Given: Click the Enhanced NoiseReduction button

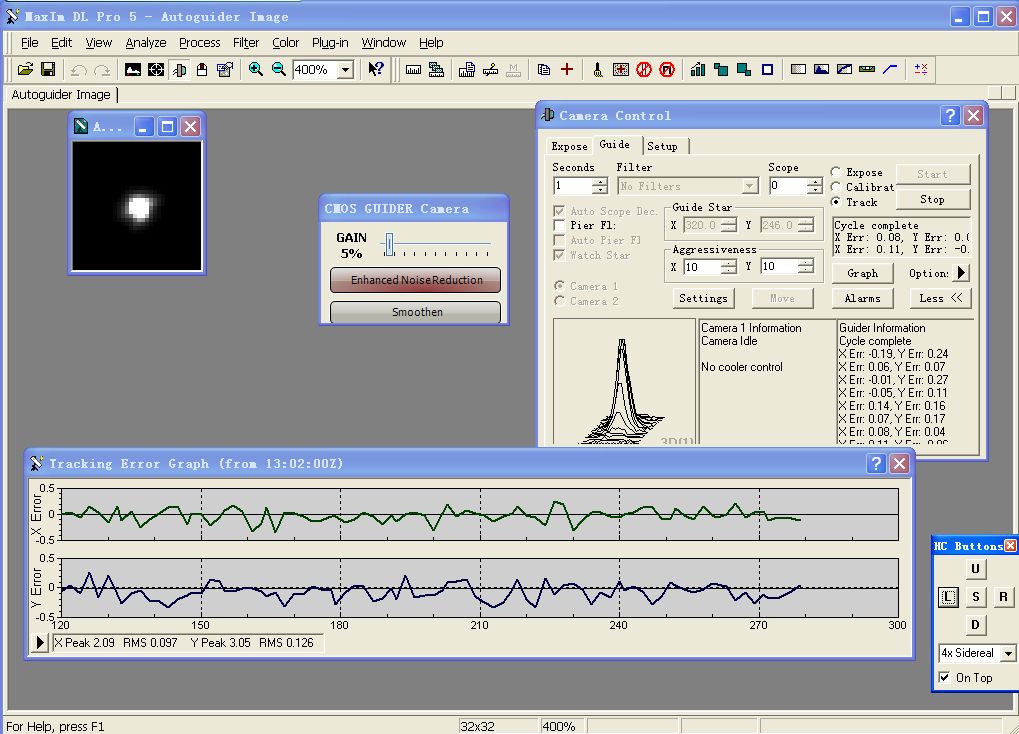Looking at the screenshot, I should (x=416, y=280).
